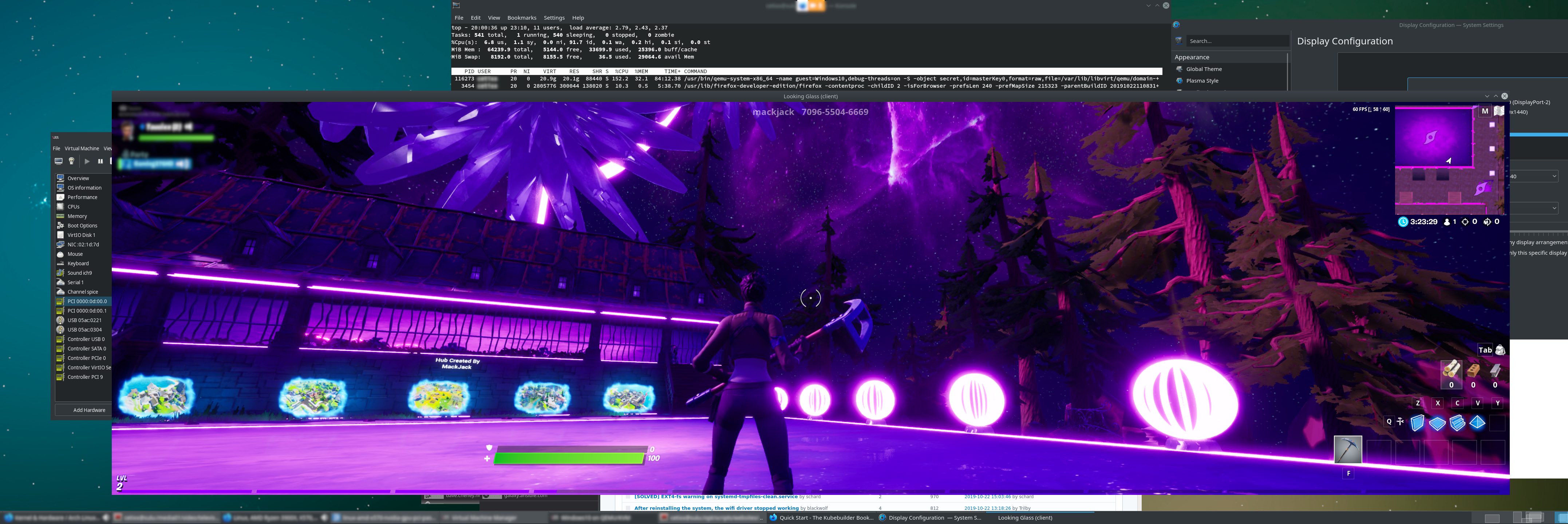Click the wifi driver stopped working thread link

pos(716,508)
